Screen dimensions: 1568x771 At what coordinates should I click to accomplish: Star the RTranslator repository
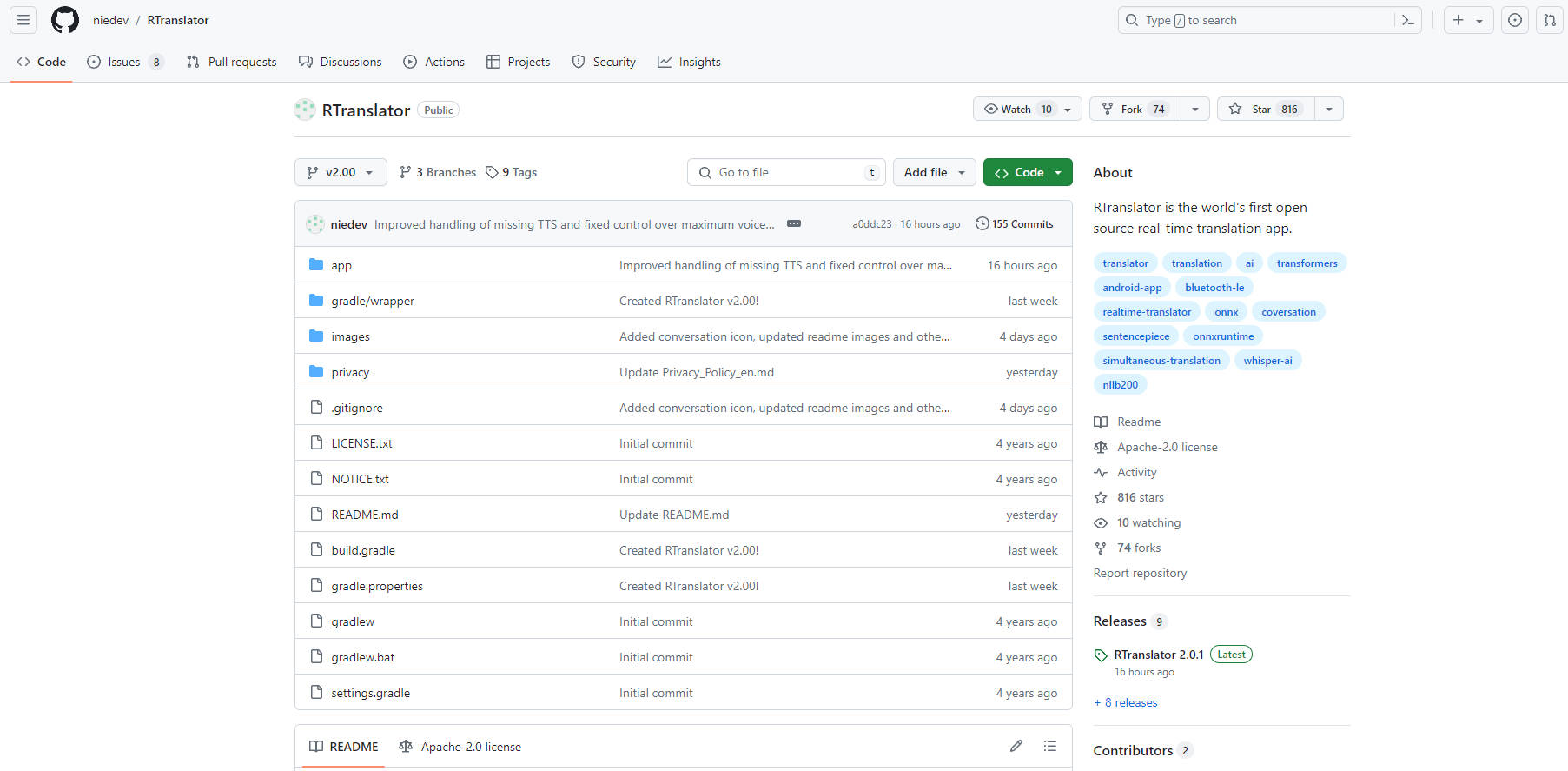(1266, 109)
